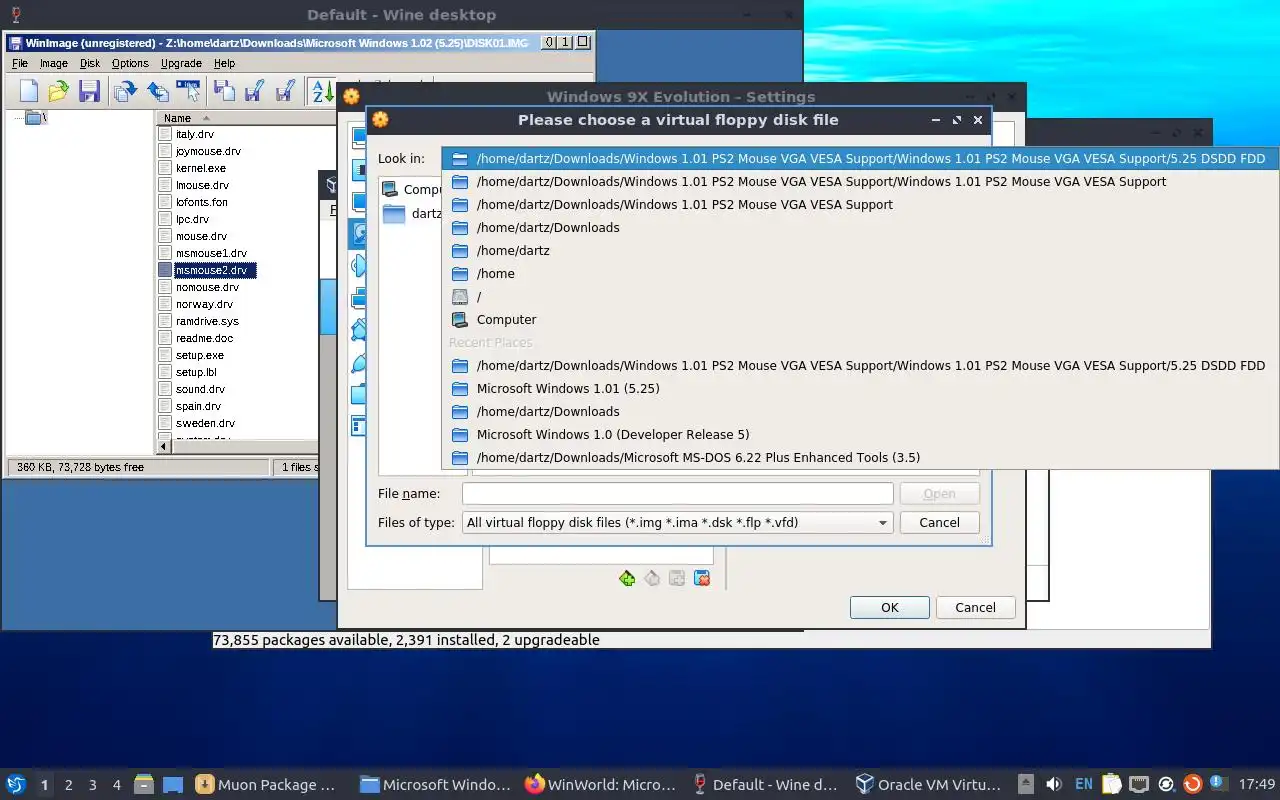Open the WinImage Disk menu
This screenshot has width=1280, height=800.
90,63
